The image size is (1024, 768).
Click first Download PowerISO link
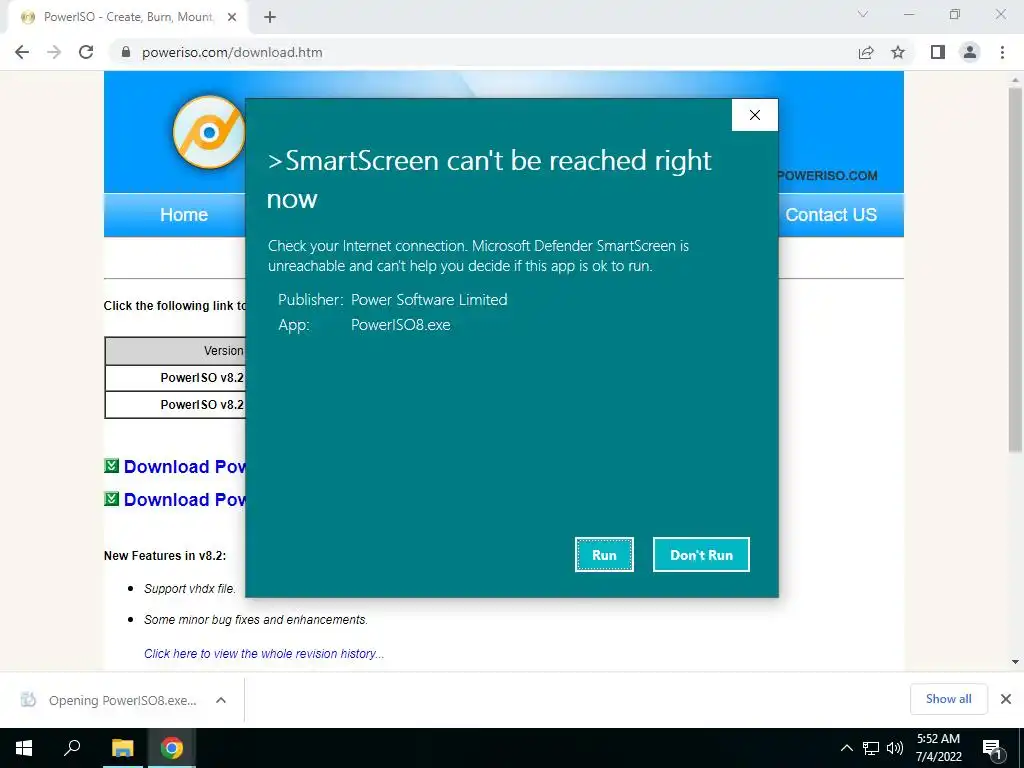(x=185, y=466)
